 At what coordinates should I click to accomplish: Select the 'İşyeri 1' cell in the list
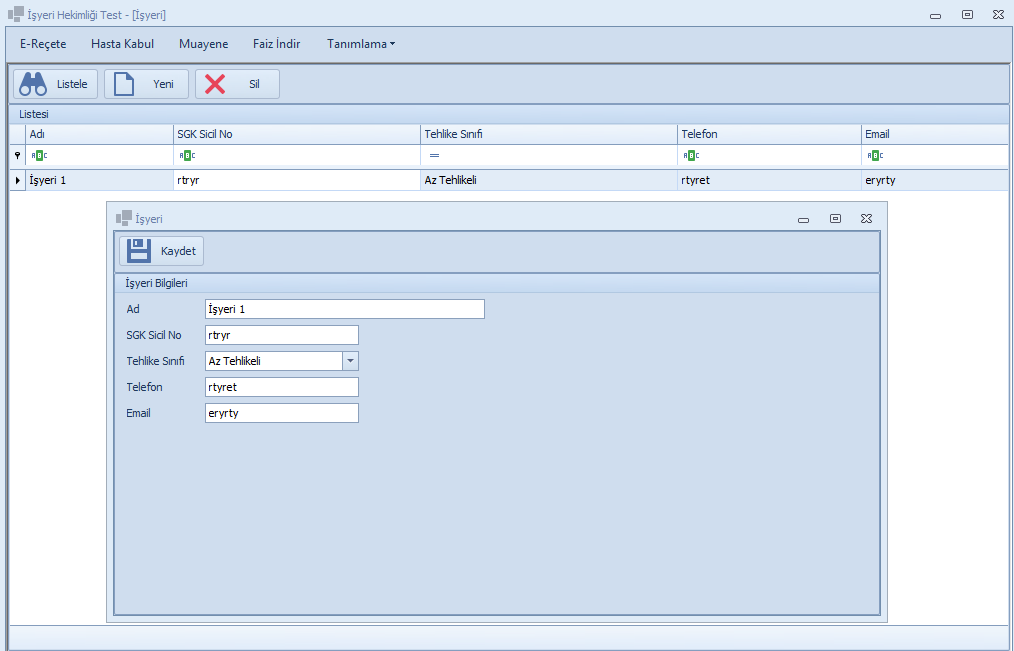100,180
